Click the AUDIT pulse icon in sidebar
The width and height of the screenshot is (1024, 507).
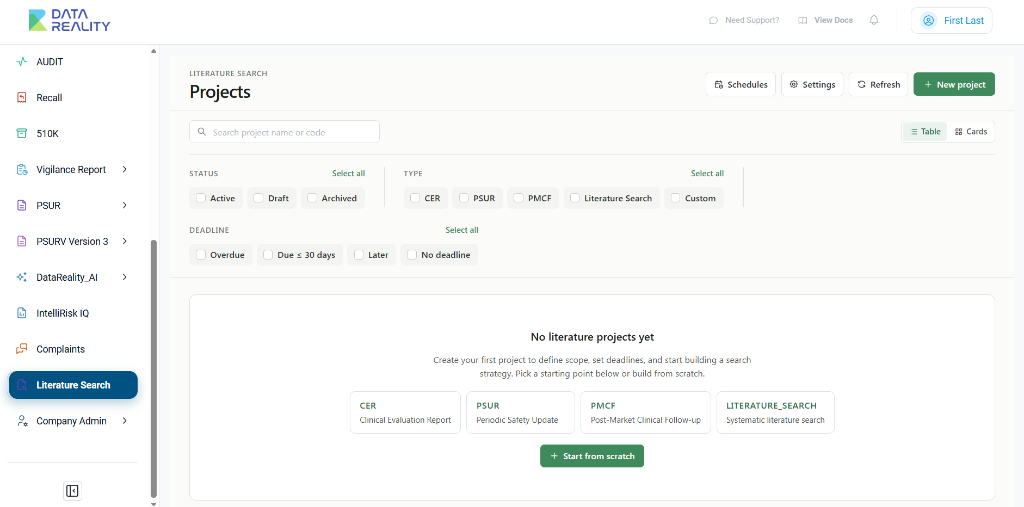pos(22,61)
